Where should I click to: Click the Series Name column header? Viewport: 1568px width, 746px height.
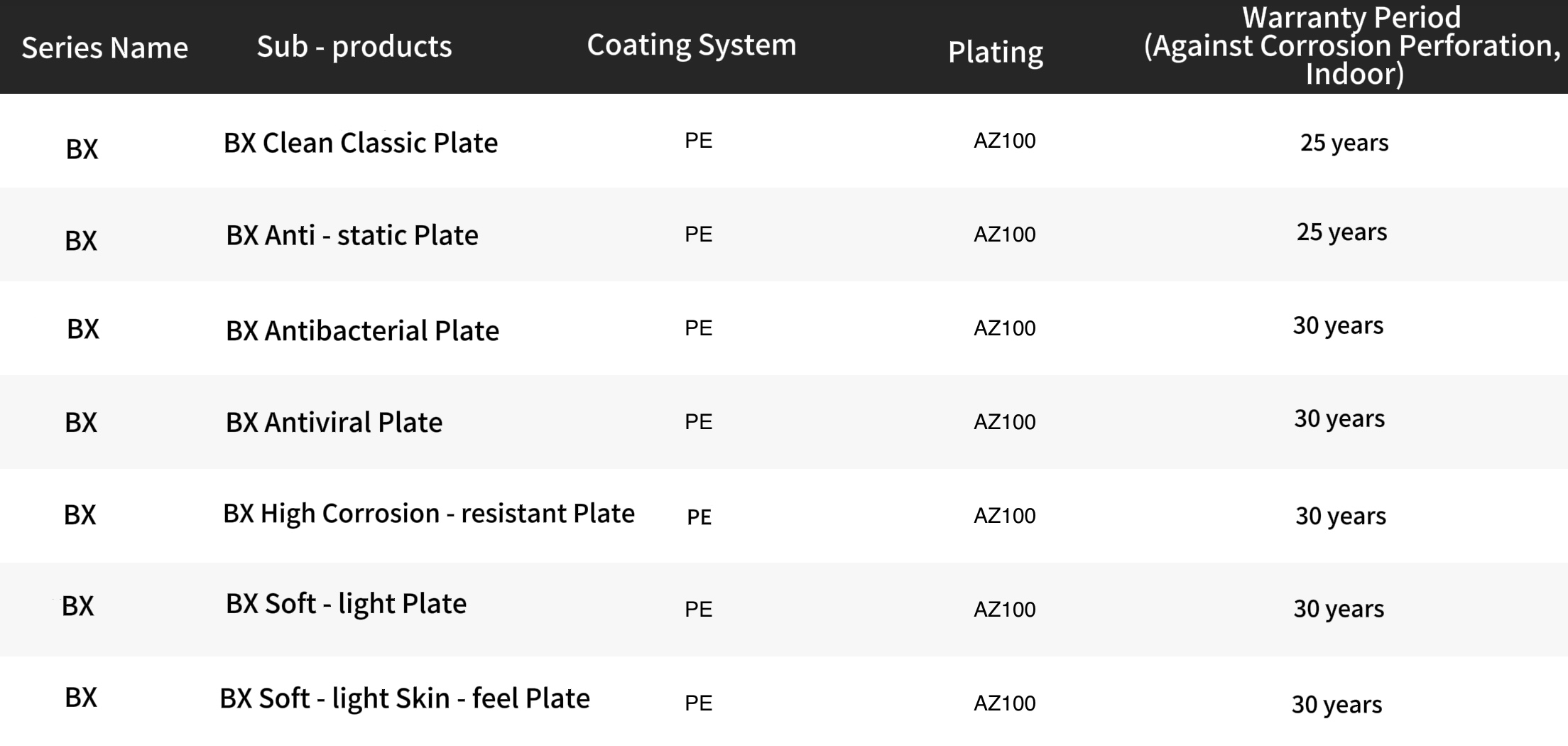click(105, 48)
